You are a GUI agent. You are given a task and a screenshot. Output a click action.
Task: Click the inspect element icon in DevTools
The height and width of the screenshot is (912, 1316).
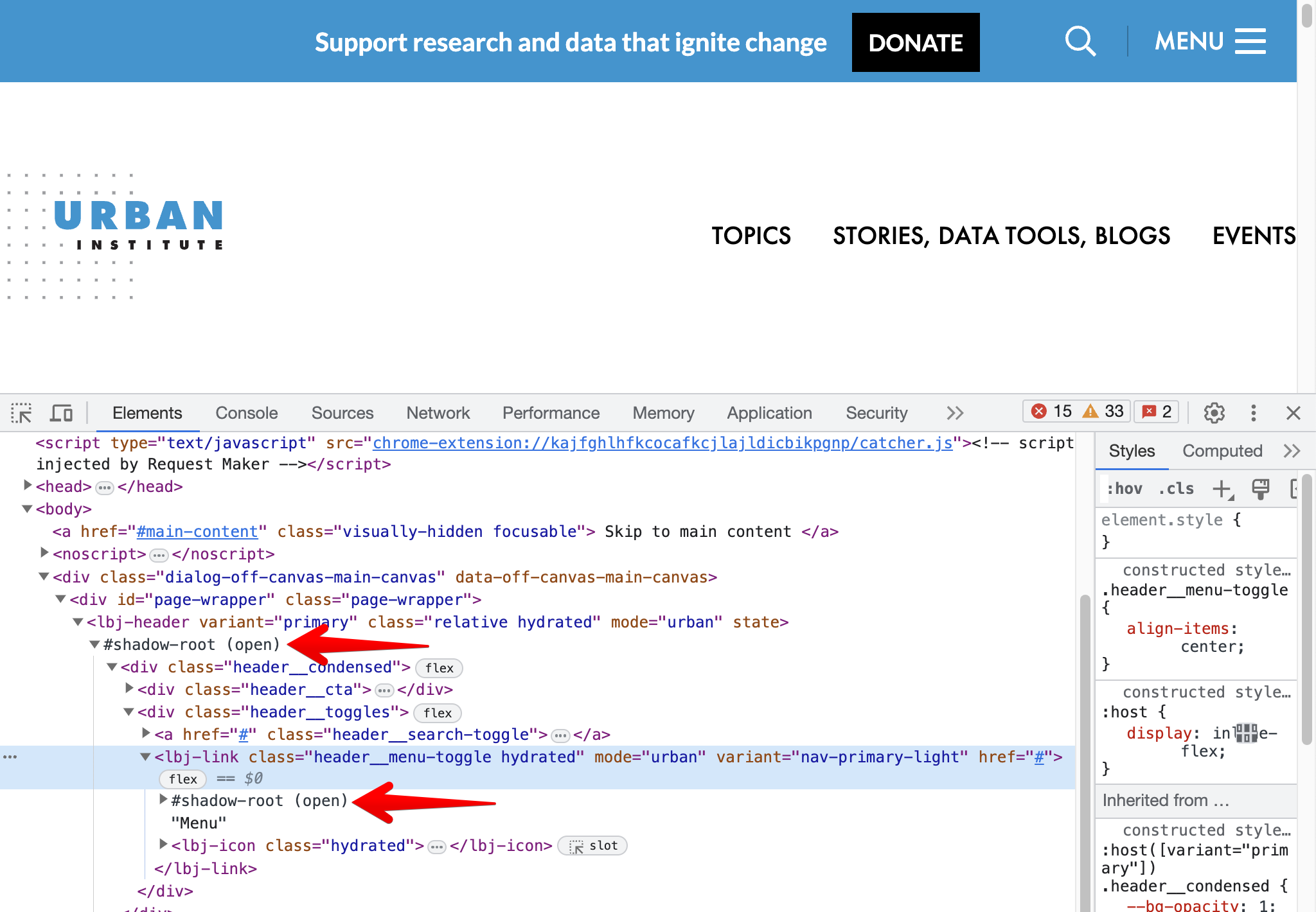pyautogui.click(x=20, y=412)
